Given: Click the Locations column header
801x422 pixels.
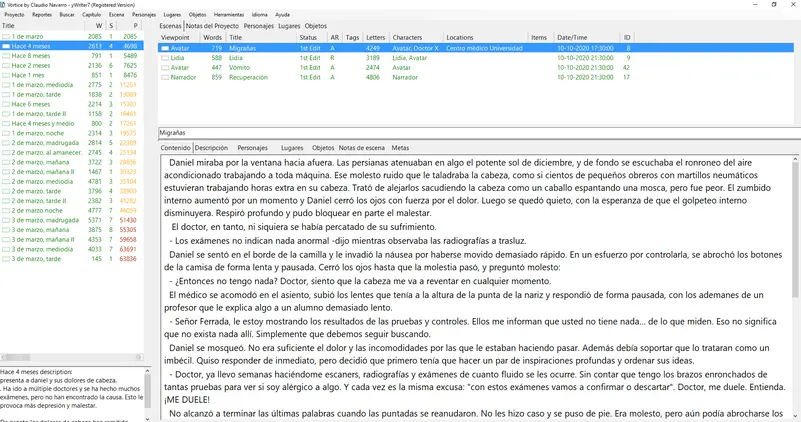Looking at the screenshot, I should pyautogui.click(x=460, y=38).
